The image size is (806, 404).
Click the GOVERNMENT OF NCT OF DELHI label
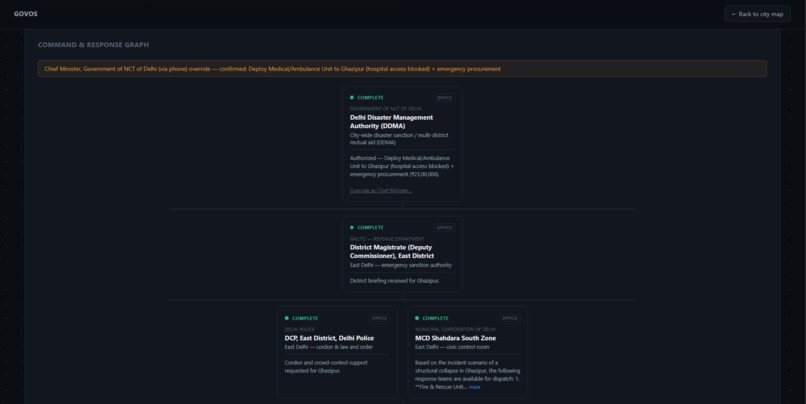pyautogui.click(x=386, y=109)
